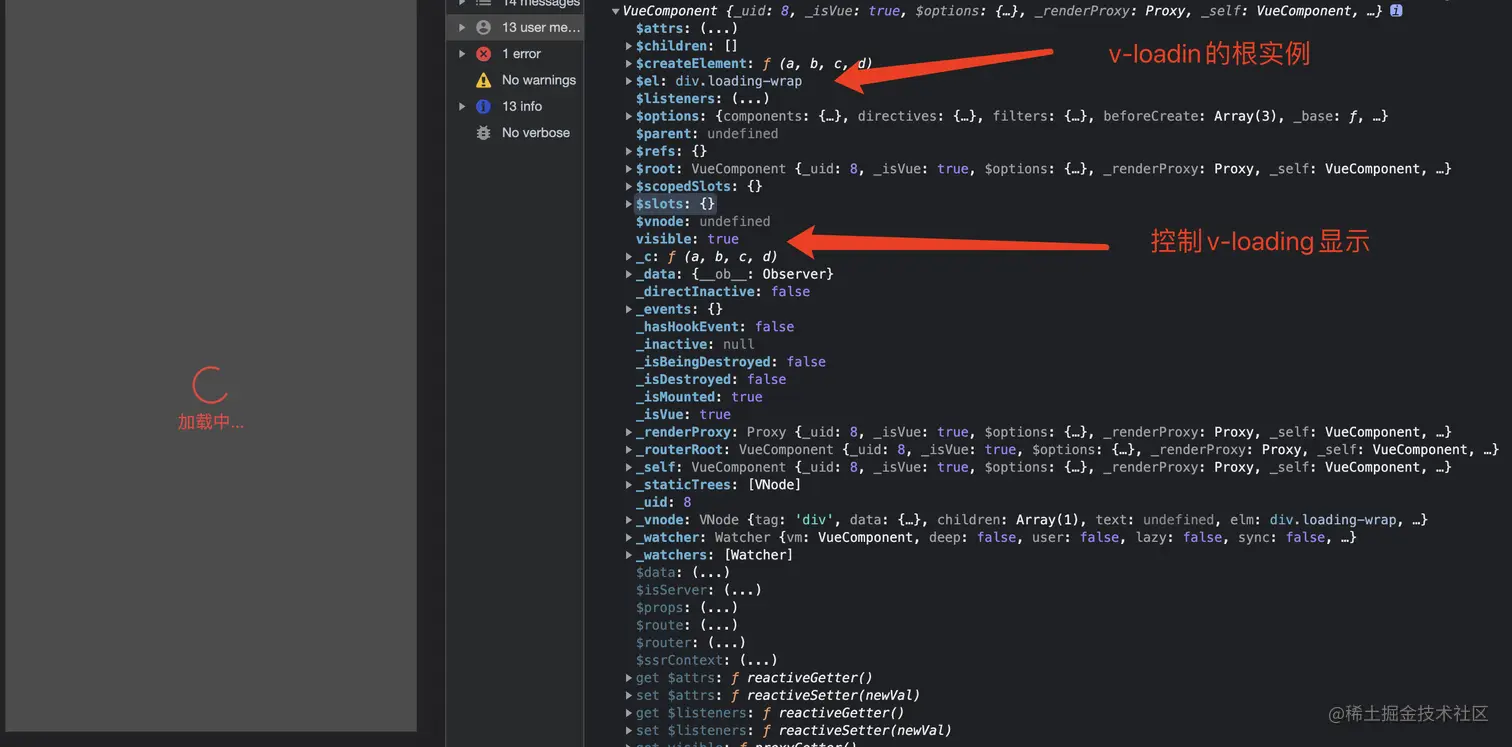This screenshot has width=1512, height=747.
Task: Expand the _vnode VNode property
Action: point(629,520)
